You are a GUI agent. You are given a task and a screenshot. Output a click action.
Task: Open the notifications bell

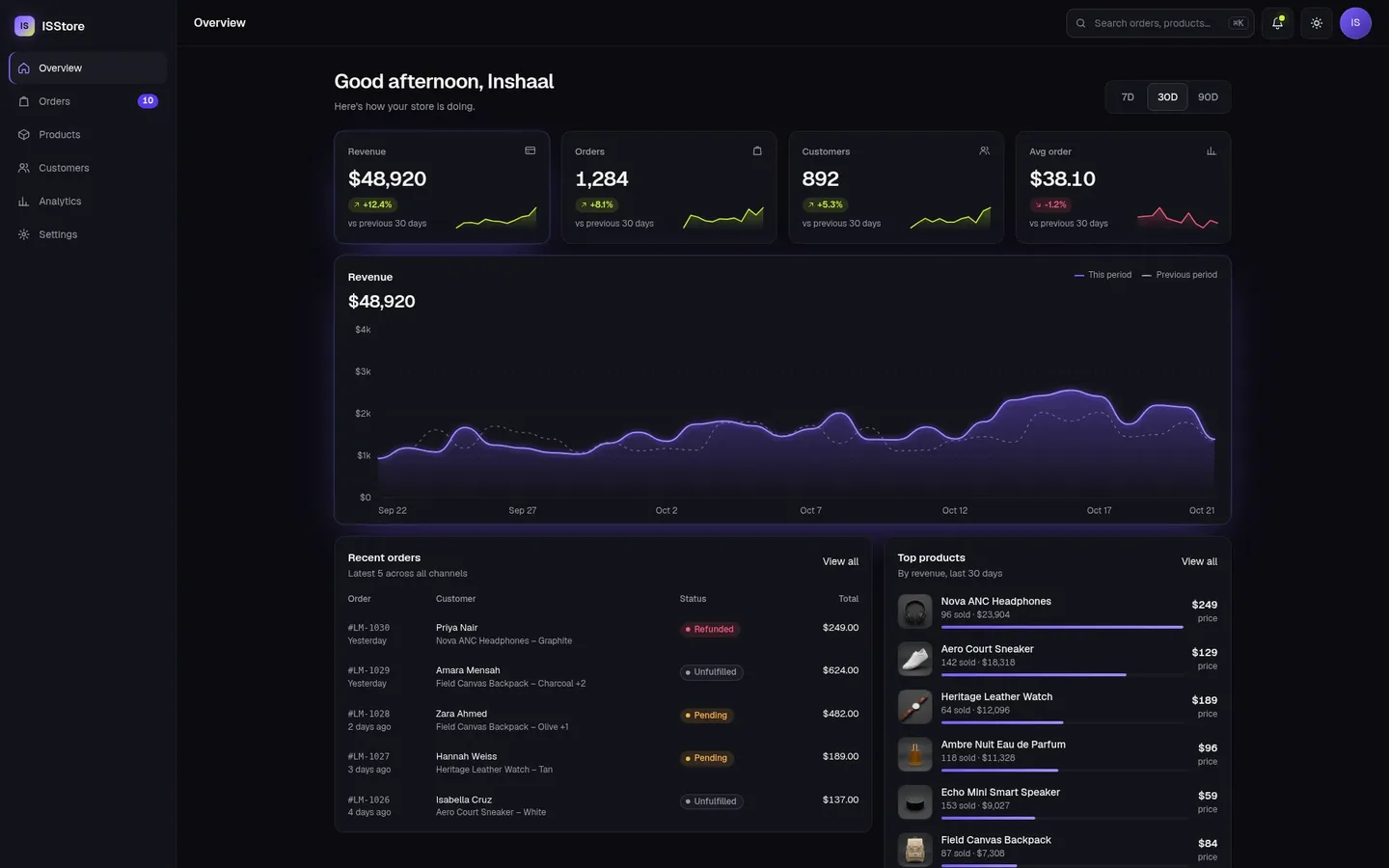[x=1277, y=23]
